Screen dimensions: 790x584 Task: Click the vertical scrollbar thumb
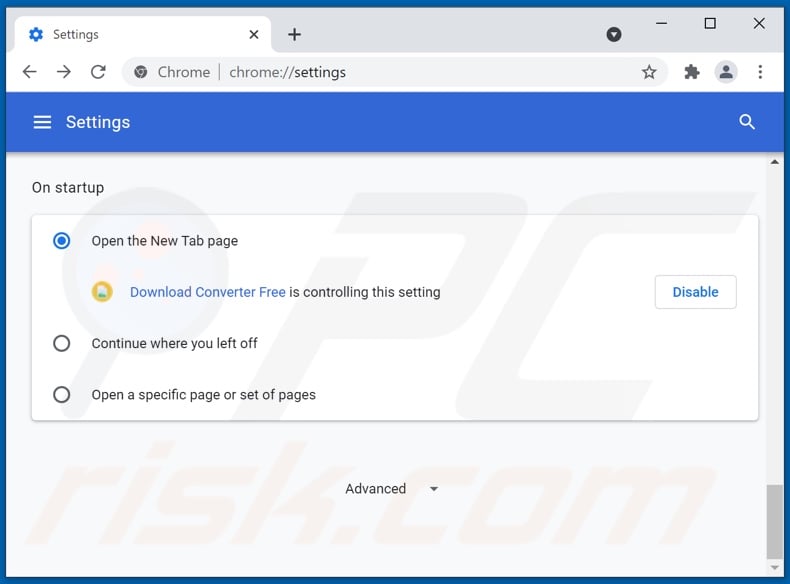pyautogui.click(x=774, y=522)
